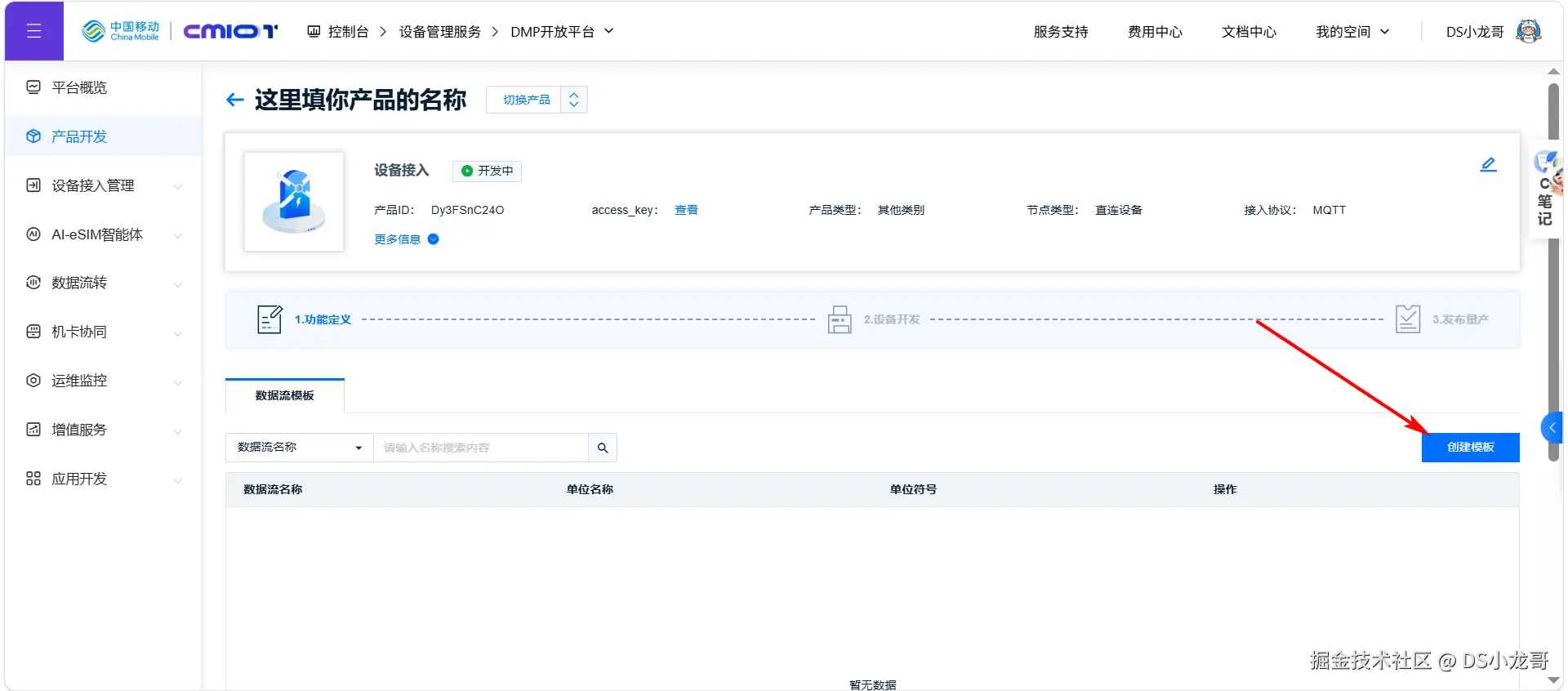
Task: Click the 查看 access_key link
Action: point(686,210)
